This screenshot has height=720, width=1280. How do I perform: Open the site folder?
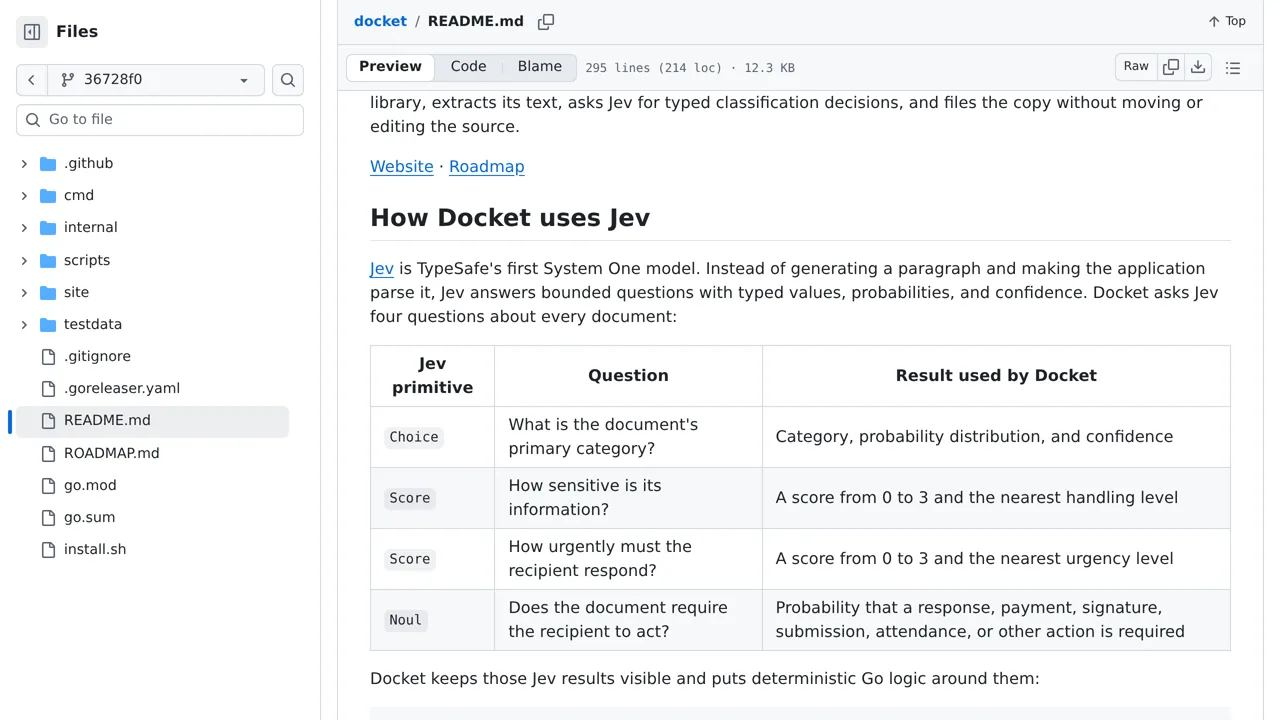click(x=76, y=292)
